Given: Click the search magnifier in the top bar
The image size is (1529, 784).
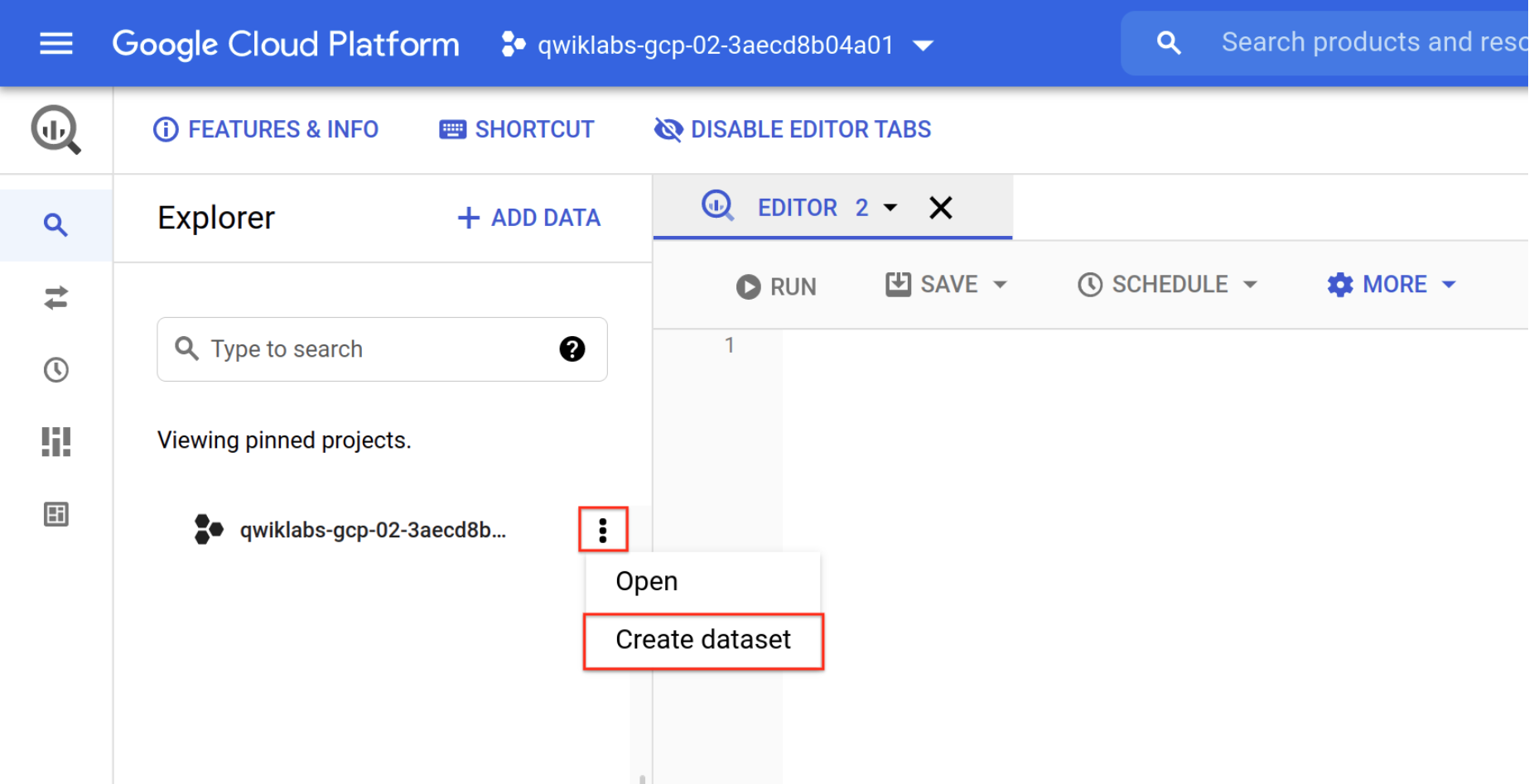Looking at the screenshot, I should (x=1169, y=41).
